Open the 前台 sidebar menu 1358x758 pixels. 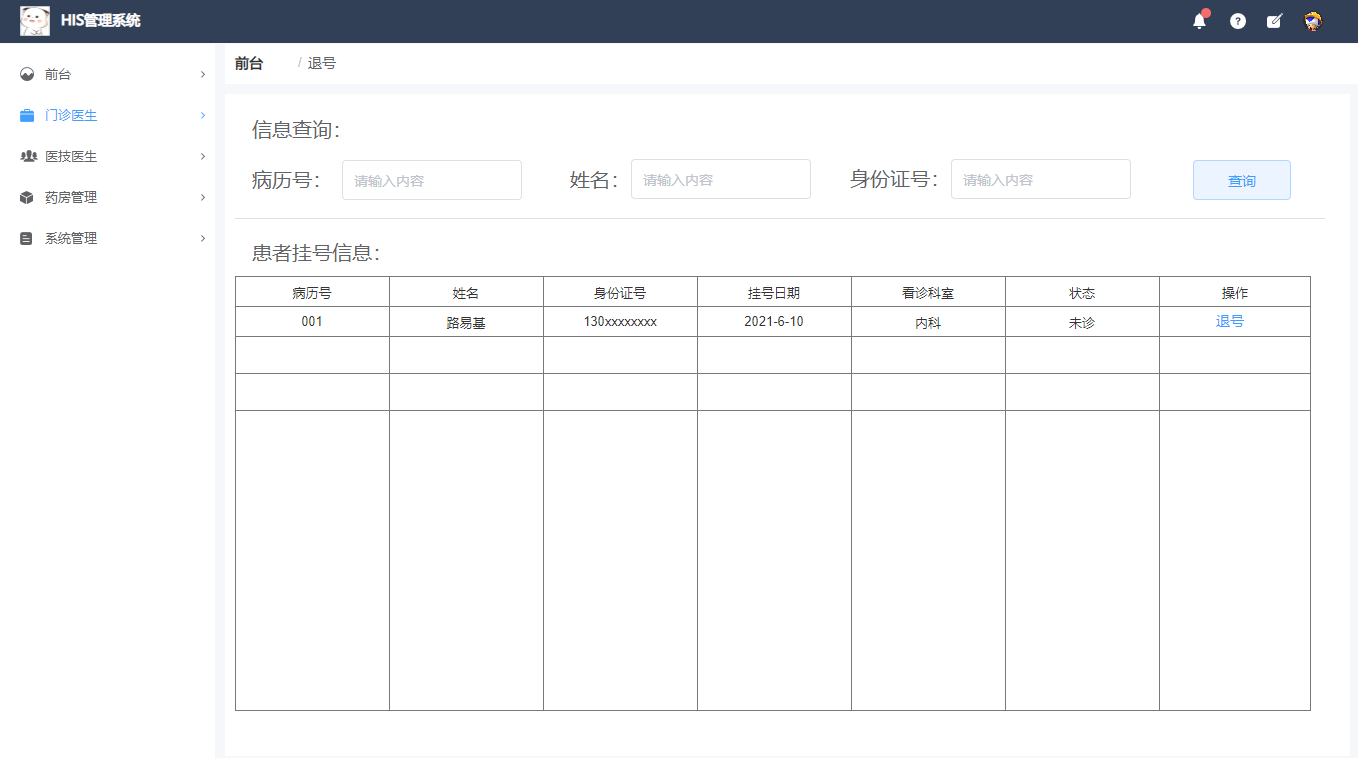click(107, 74)
